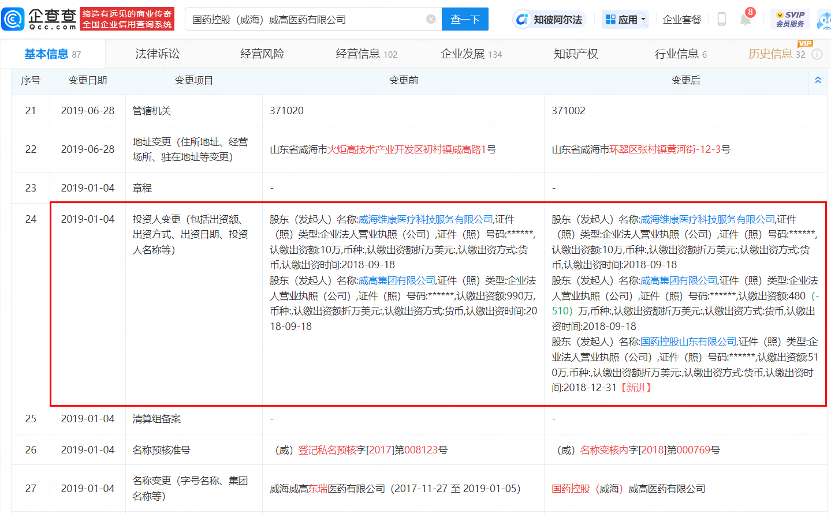Open the 应用 dropdown menu

(x=626, y=20)
